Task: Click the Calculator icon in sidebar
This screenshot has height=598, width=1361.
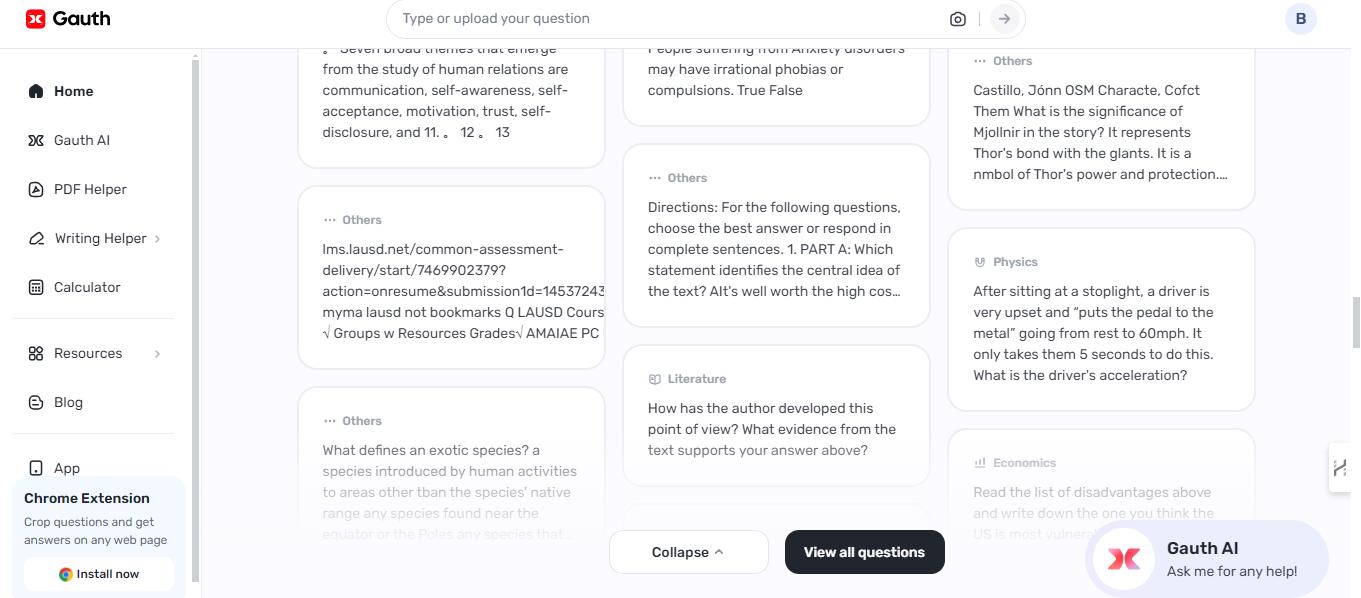Action: click(36, 287)
